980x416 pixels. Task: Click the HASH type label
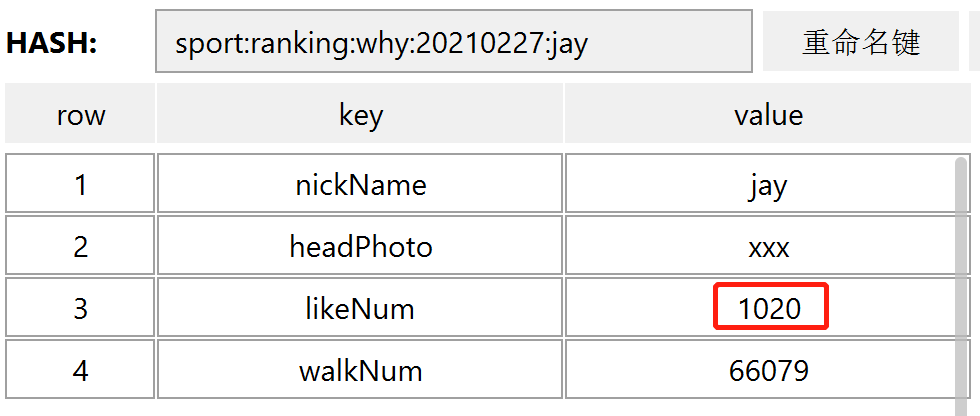point(52,44)
